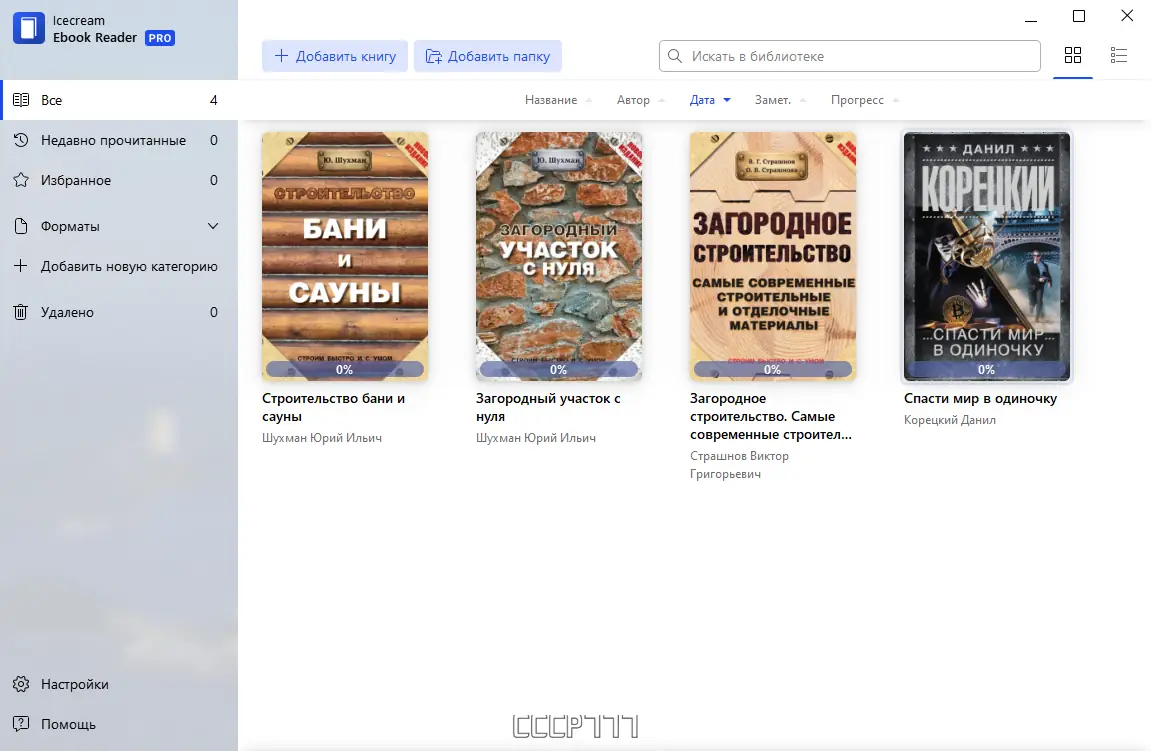
Task: Click the star icon for Избранное
Action: 21,180
